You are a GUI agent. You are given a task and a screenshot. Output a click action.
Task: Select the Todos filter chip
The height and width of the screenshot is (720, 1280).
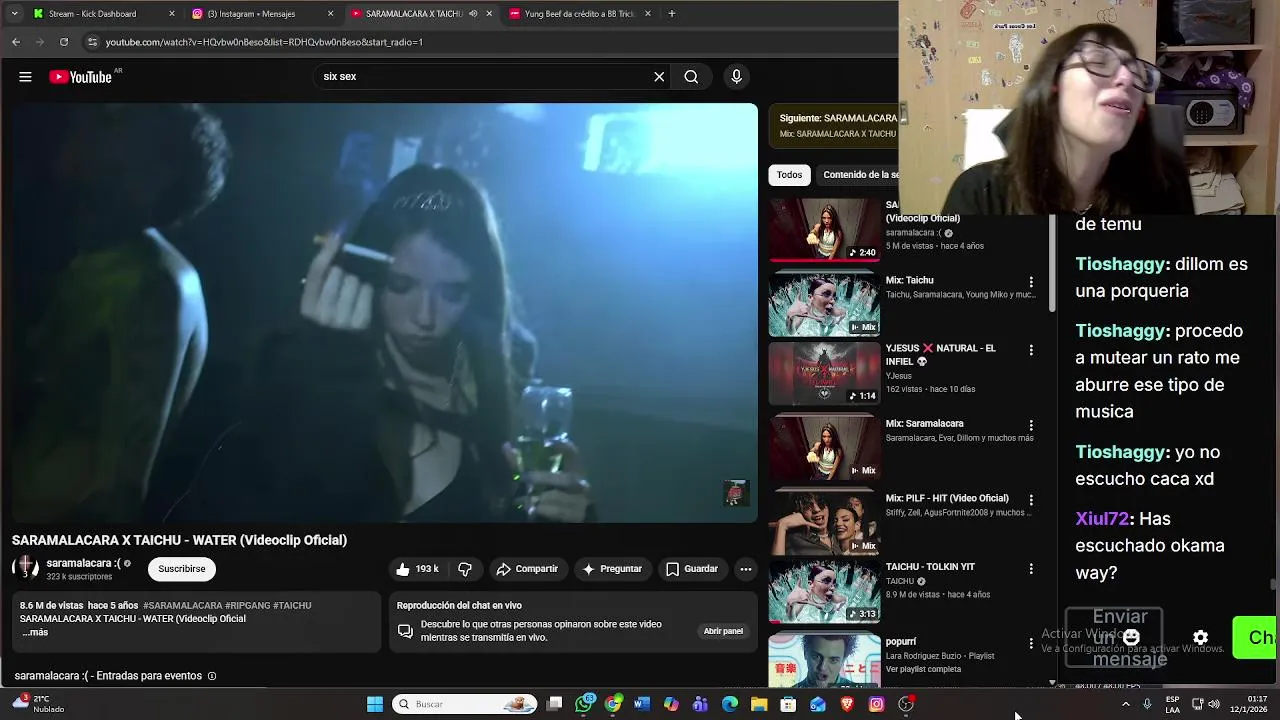click(x=789, y=175)
